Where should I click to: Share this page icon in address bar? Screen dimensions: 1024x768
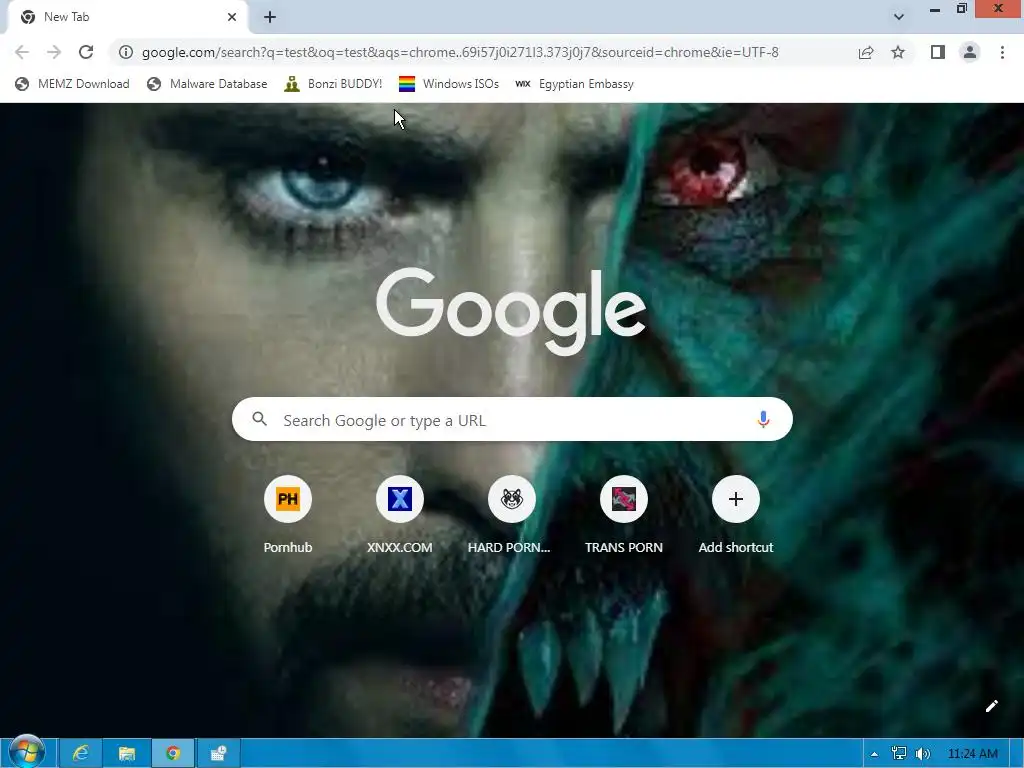pyautogui.click(x=866, y=52)
